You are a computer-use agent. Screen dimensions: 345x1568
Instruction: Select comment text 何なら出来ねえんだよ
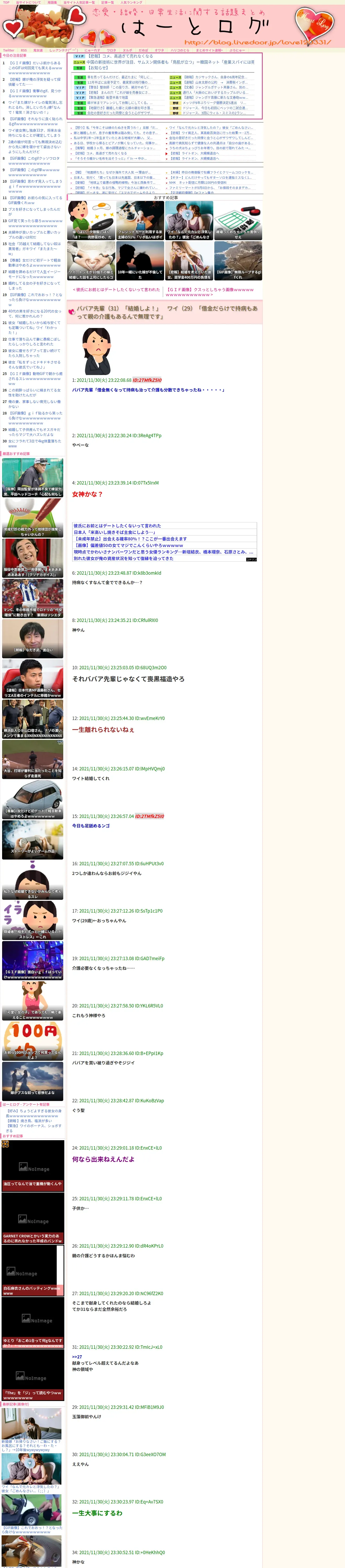pos(103,1160)
